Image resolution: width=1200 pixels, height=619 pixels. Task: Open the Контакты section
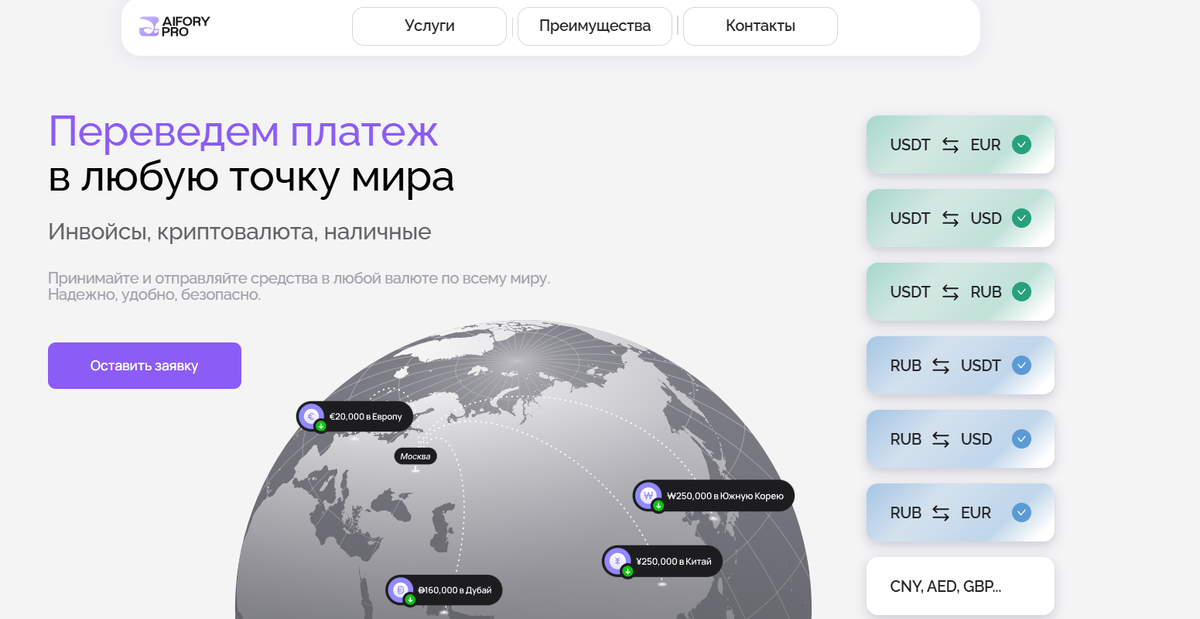coord(759,26)
